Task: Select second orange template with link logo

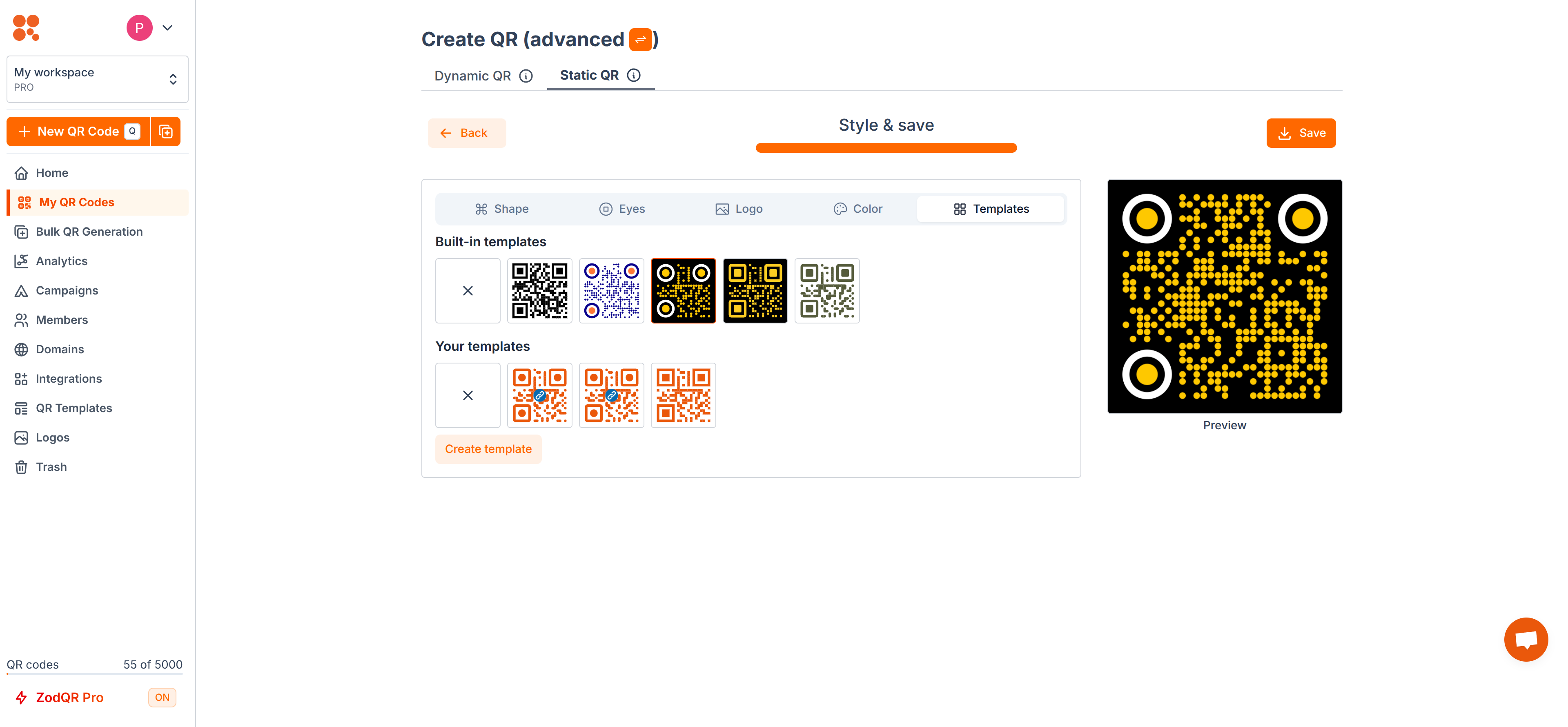Action: tap(611, 396)
